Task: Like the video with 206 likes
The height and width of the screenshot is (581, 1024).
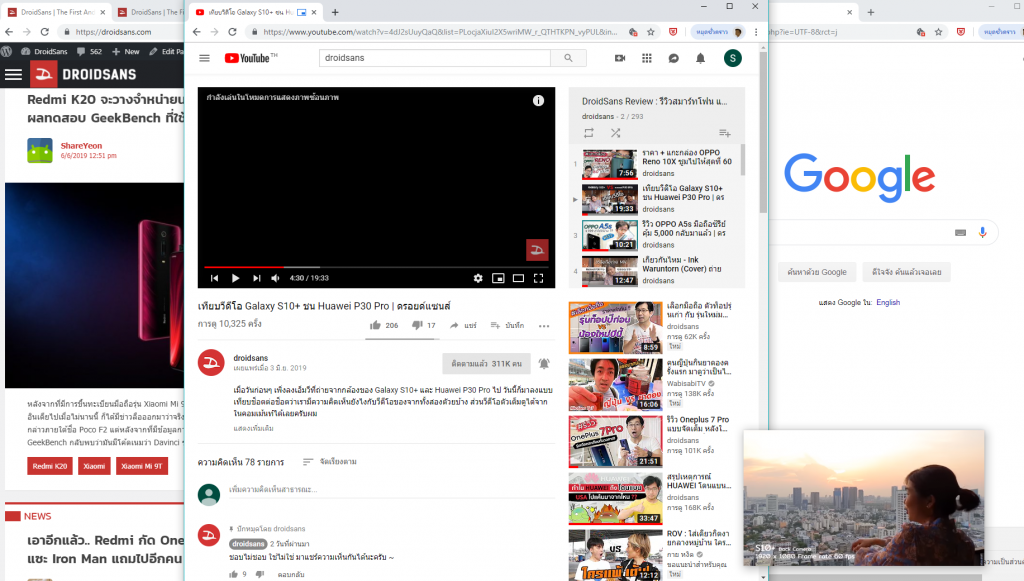Action: pos(384,325)
